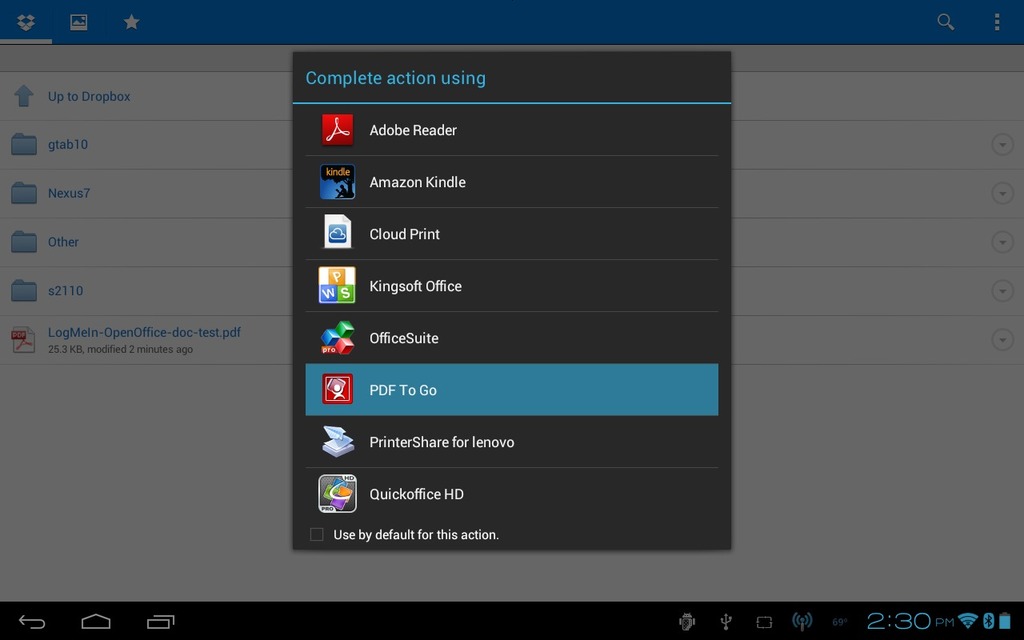Click the PDF file type icon
The width and height of the screenshot is (1024, 640).
(23, 340)
